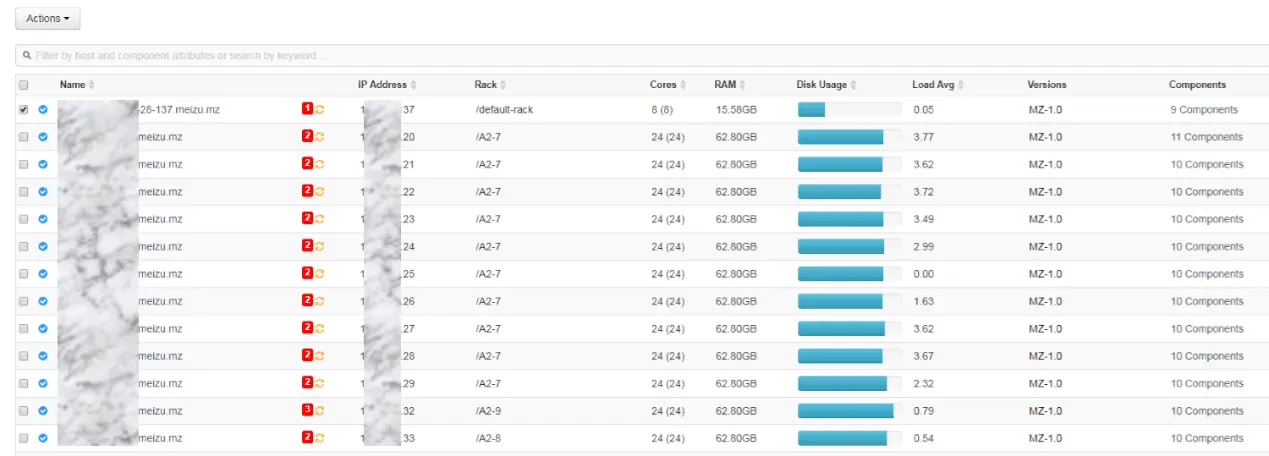Screen dimensions: 1269x456
Task: Click blue health icon for host IP ending 21
Action: pos(43,164)
